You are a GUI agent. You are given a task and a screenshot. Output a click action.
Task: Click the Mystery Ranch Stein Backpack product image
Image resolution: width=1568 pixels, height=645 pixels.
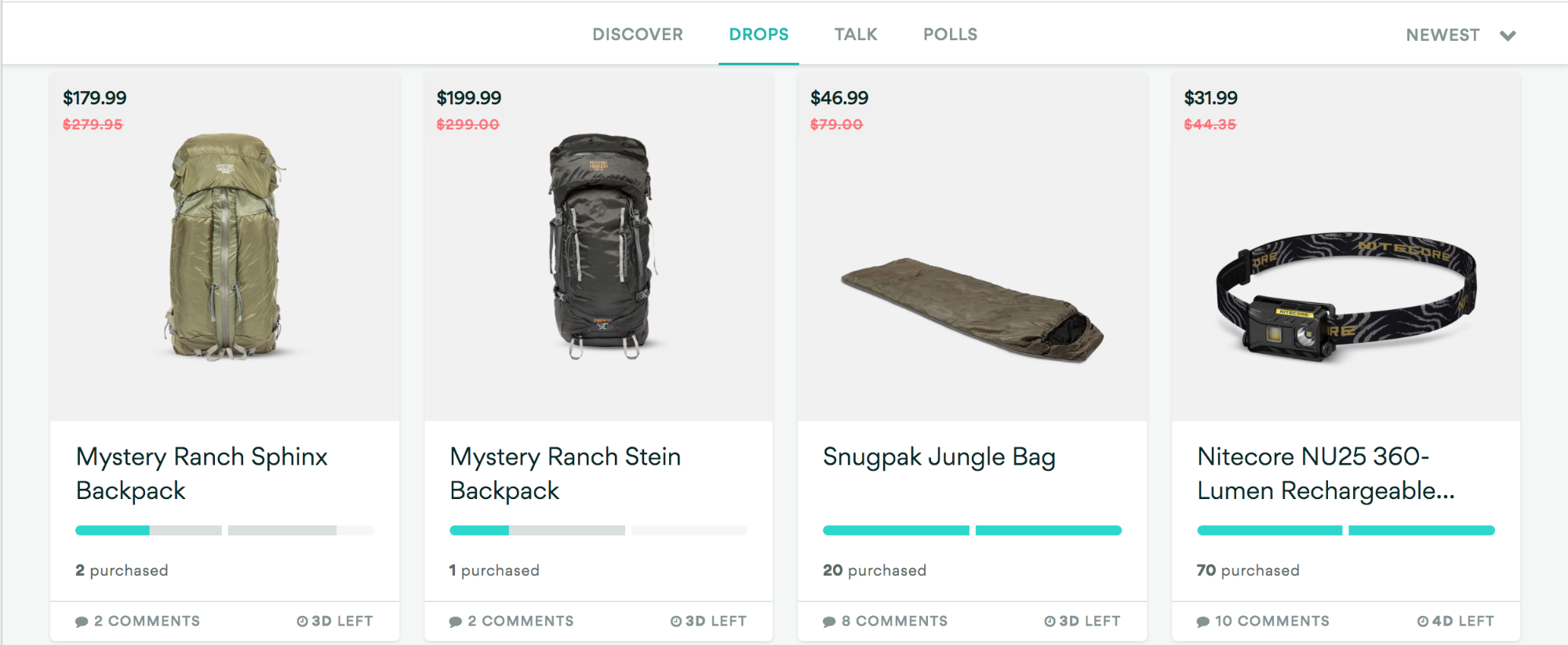600,246
